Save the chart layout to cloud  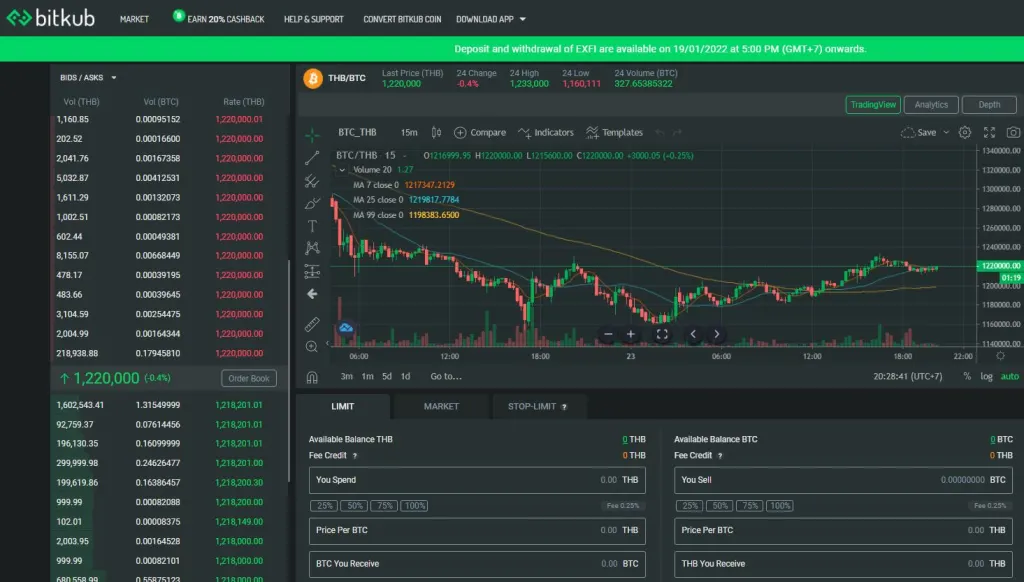tap(919, 133)
